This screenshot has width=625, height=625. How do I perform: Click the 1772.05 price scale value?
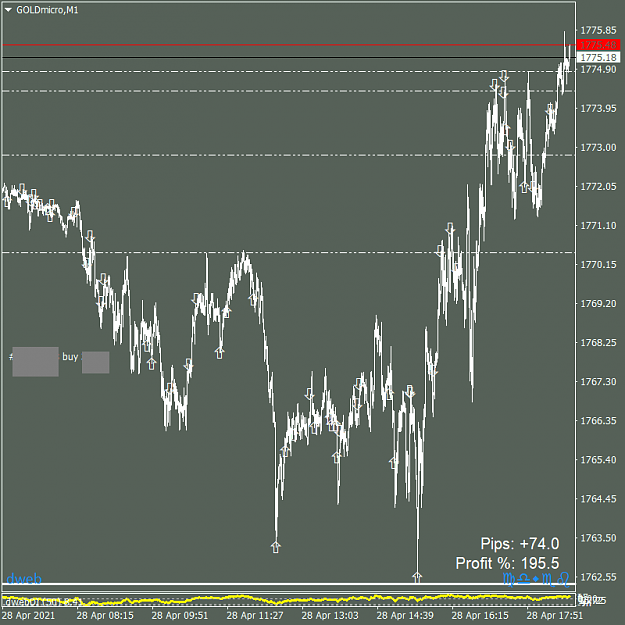[x=598, y=187]
